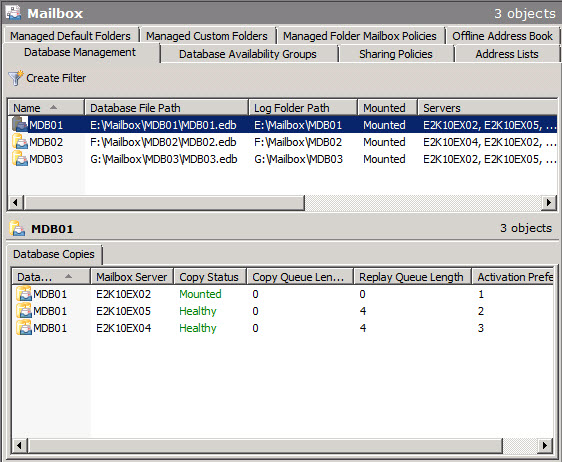Switch to the Database Availability Groups tab
This screenshot has height=462, width=562.
(248, 54)
